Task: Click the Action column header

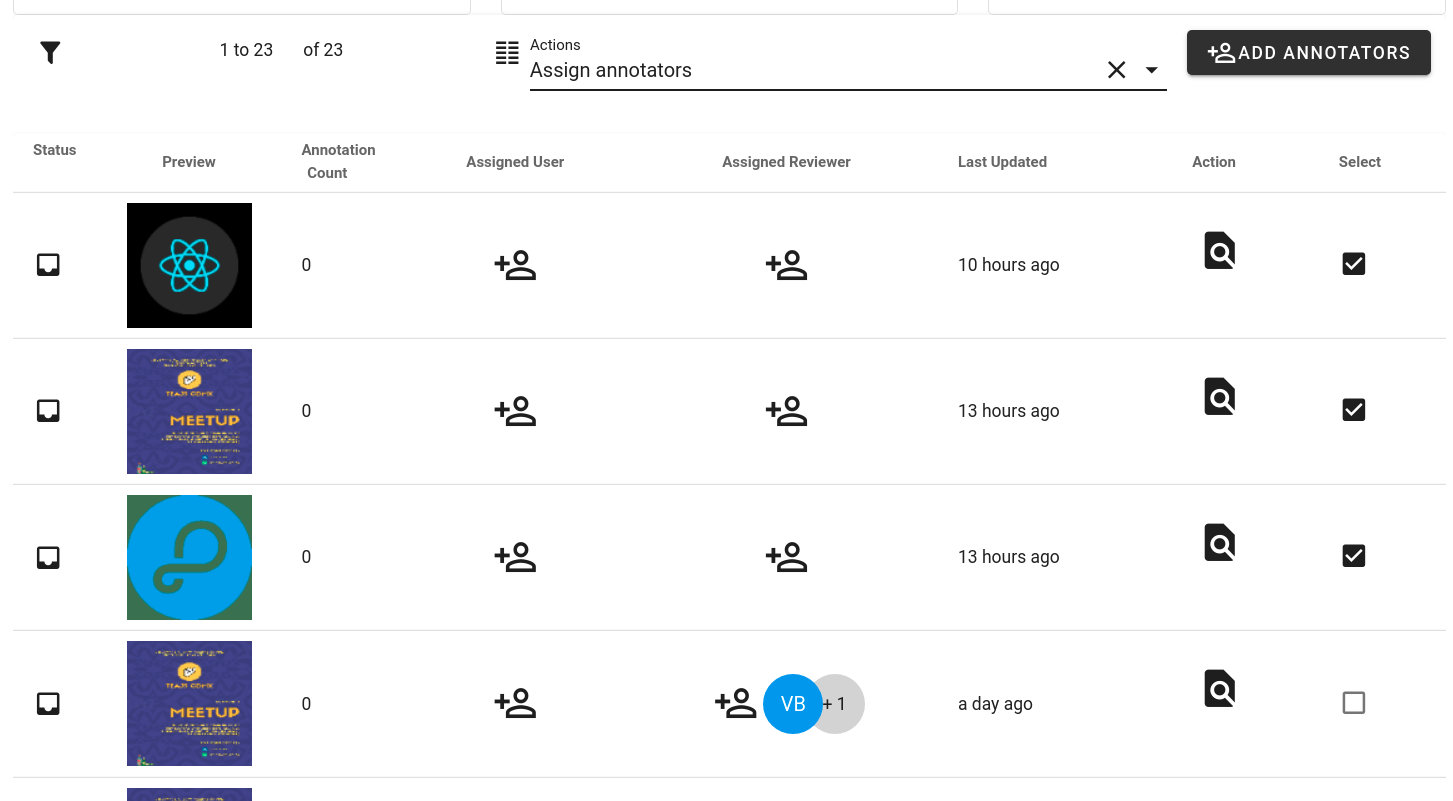Action: click(1214, 162)
